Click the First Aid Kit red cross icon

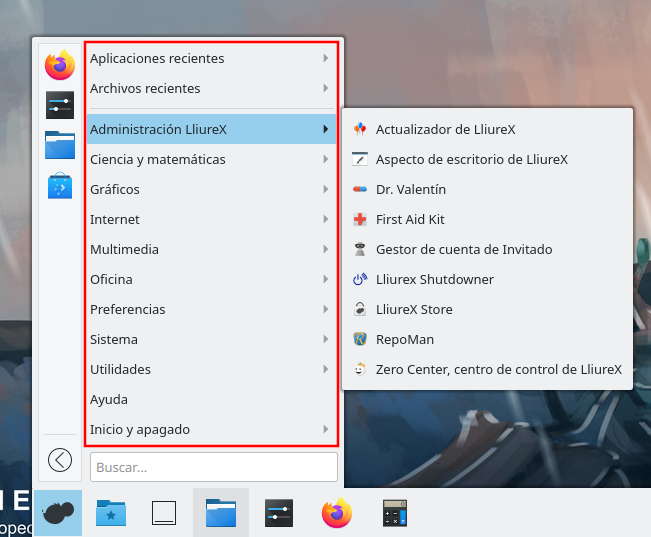(360, 219)
